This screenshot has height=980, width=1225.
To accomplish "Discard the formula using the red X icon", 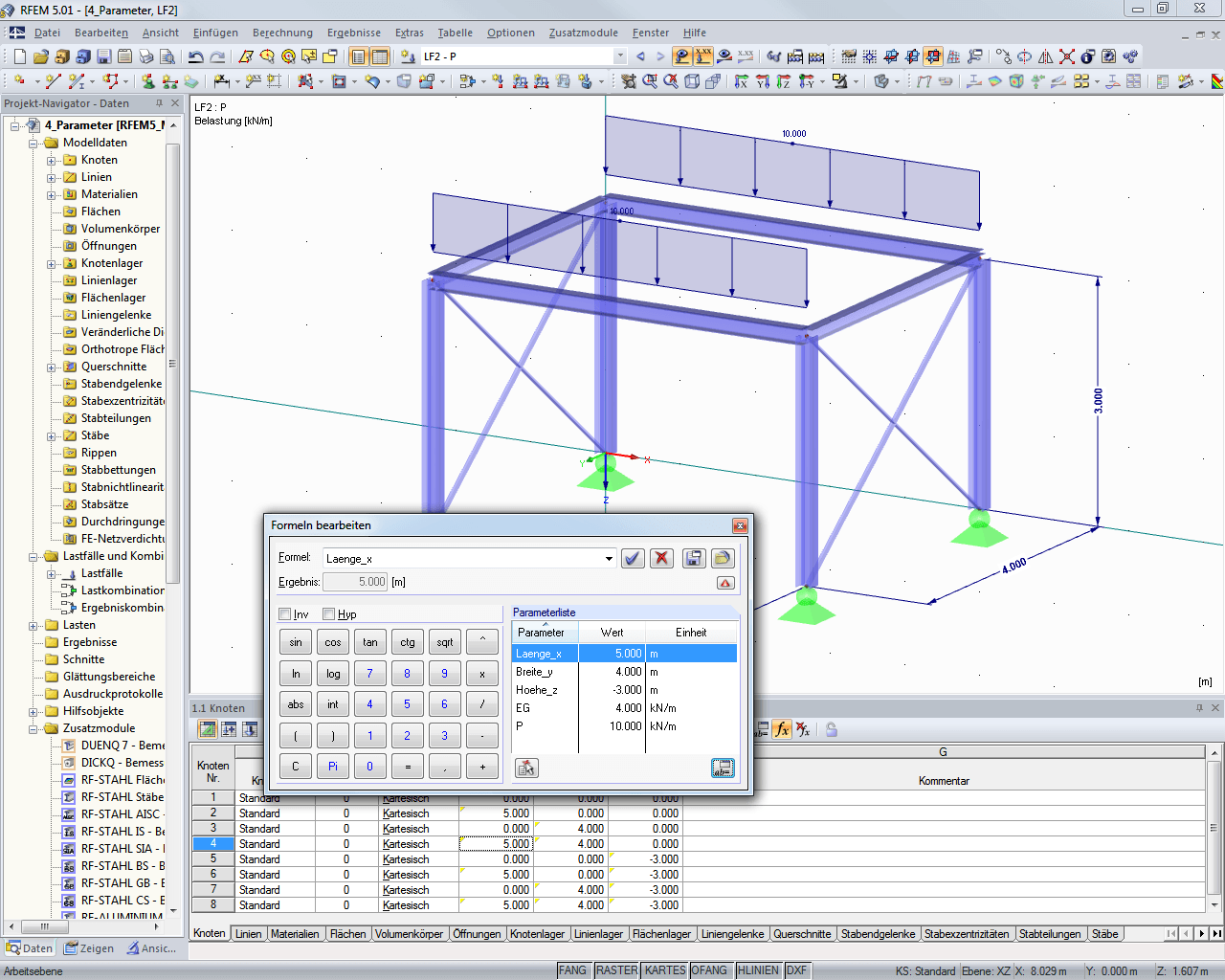I will (661, 558).
